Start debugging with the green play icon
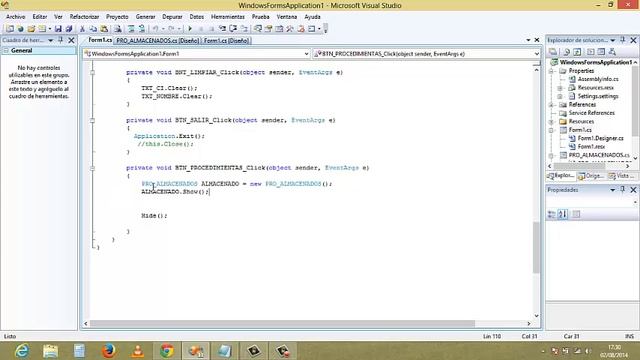The width and height of the screenshot is (640, 360). 190,29
